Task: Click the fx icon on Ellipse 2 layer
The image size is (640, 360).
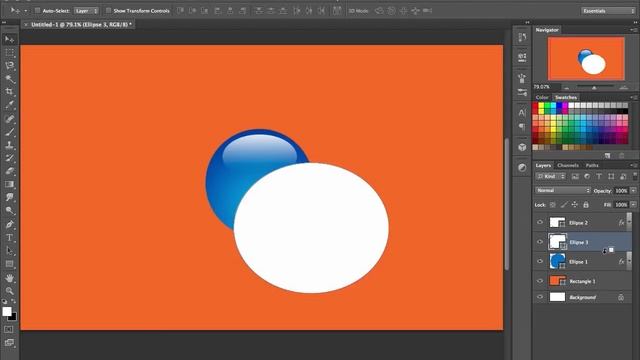Action: 621,222
